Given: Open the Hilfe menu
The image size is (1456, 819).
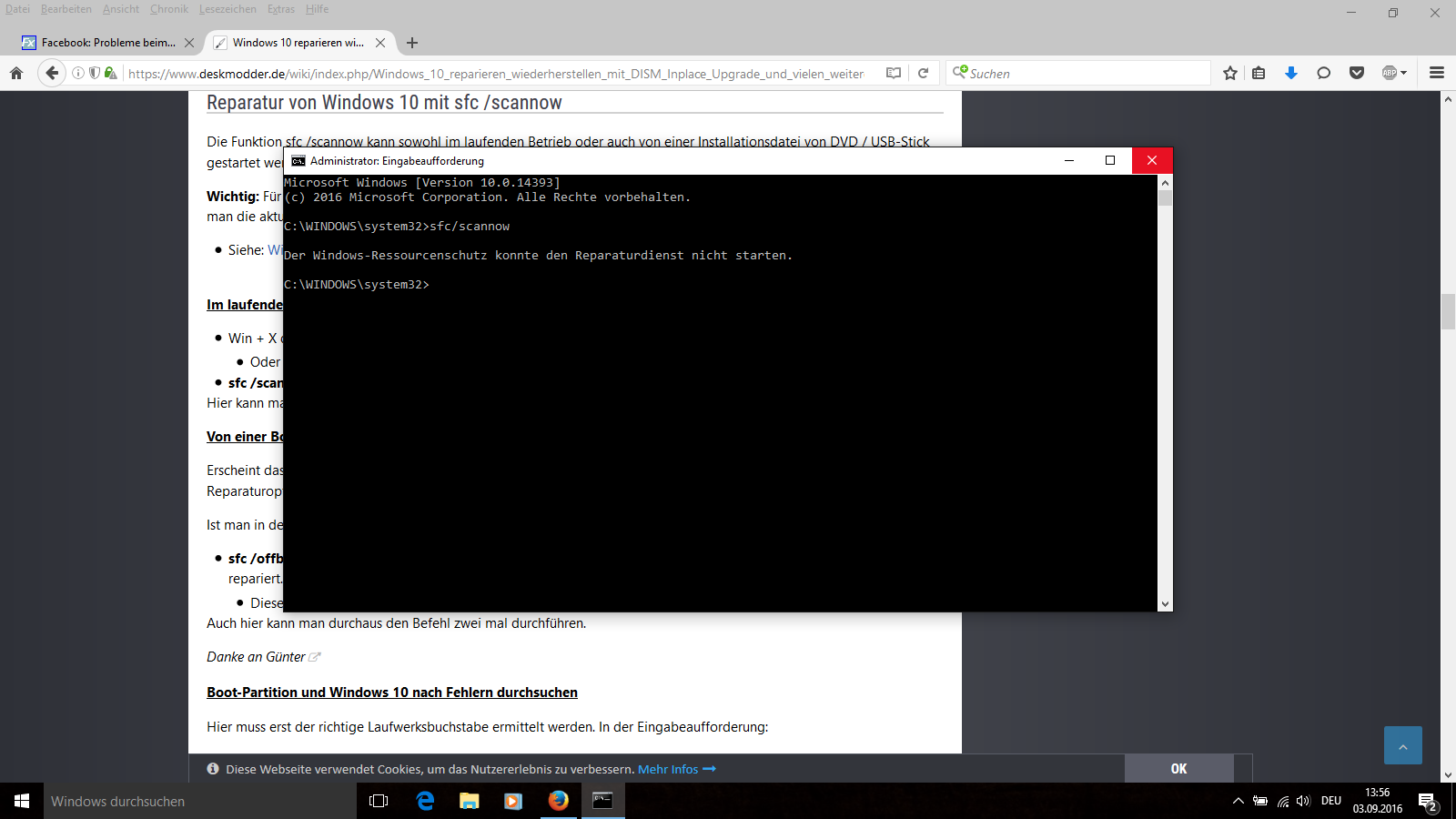Looking at the screenshot, I should click(x=317, y=9).
